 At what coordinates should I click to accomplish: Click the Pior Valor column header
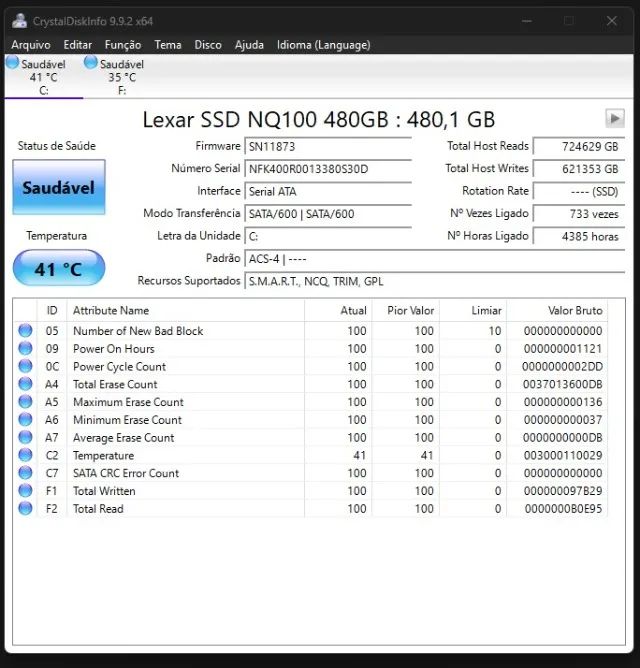406,311
